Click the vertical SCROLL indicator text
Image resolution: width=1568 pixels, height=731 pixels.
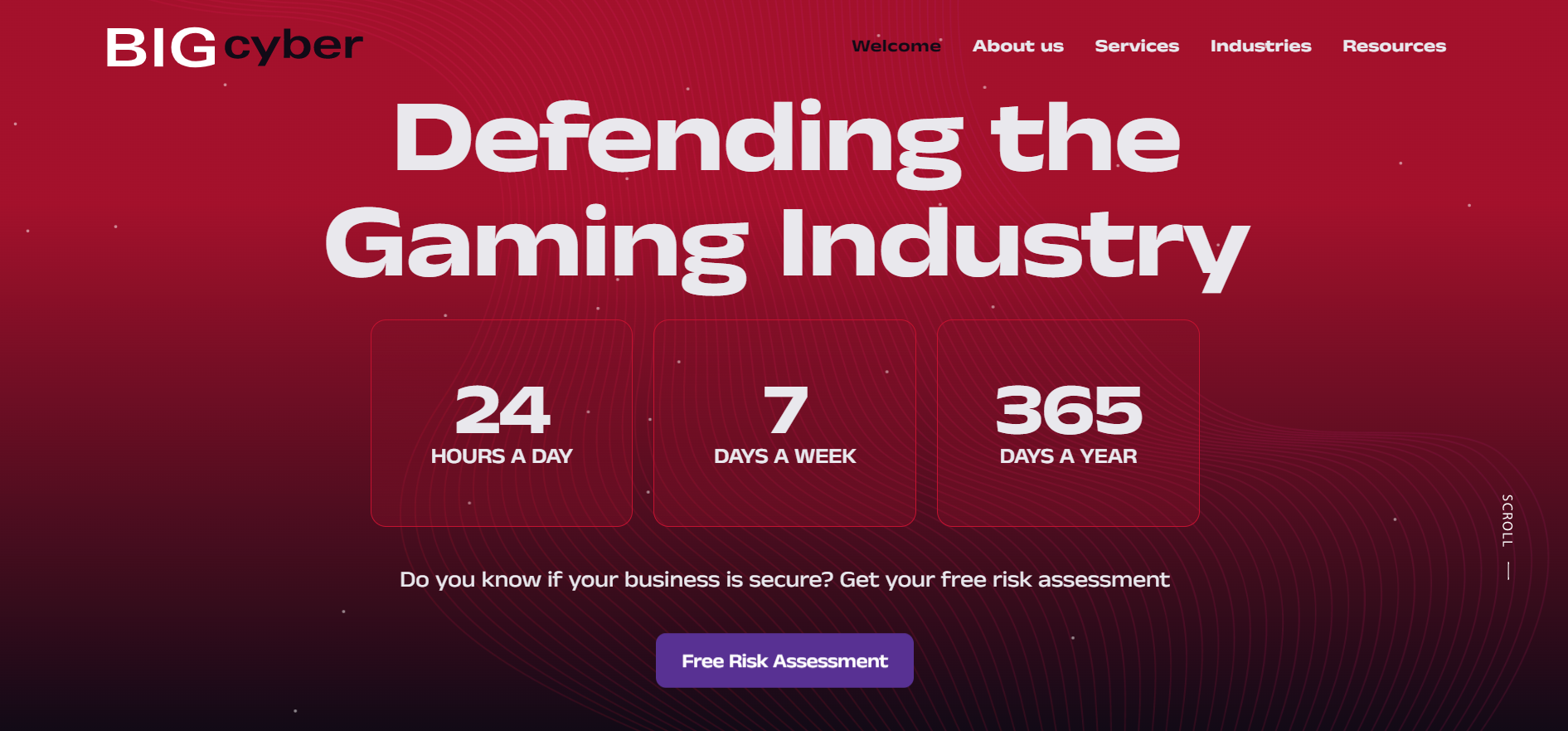1507,520
